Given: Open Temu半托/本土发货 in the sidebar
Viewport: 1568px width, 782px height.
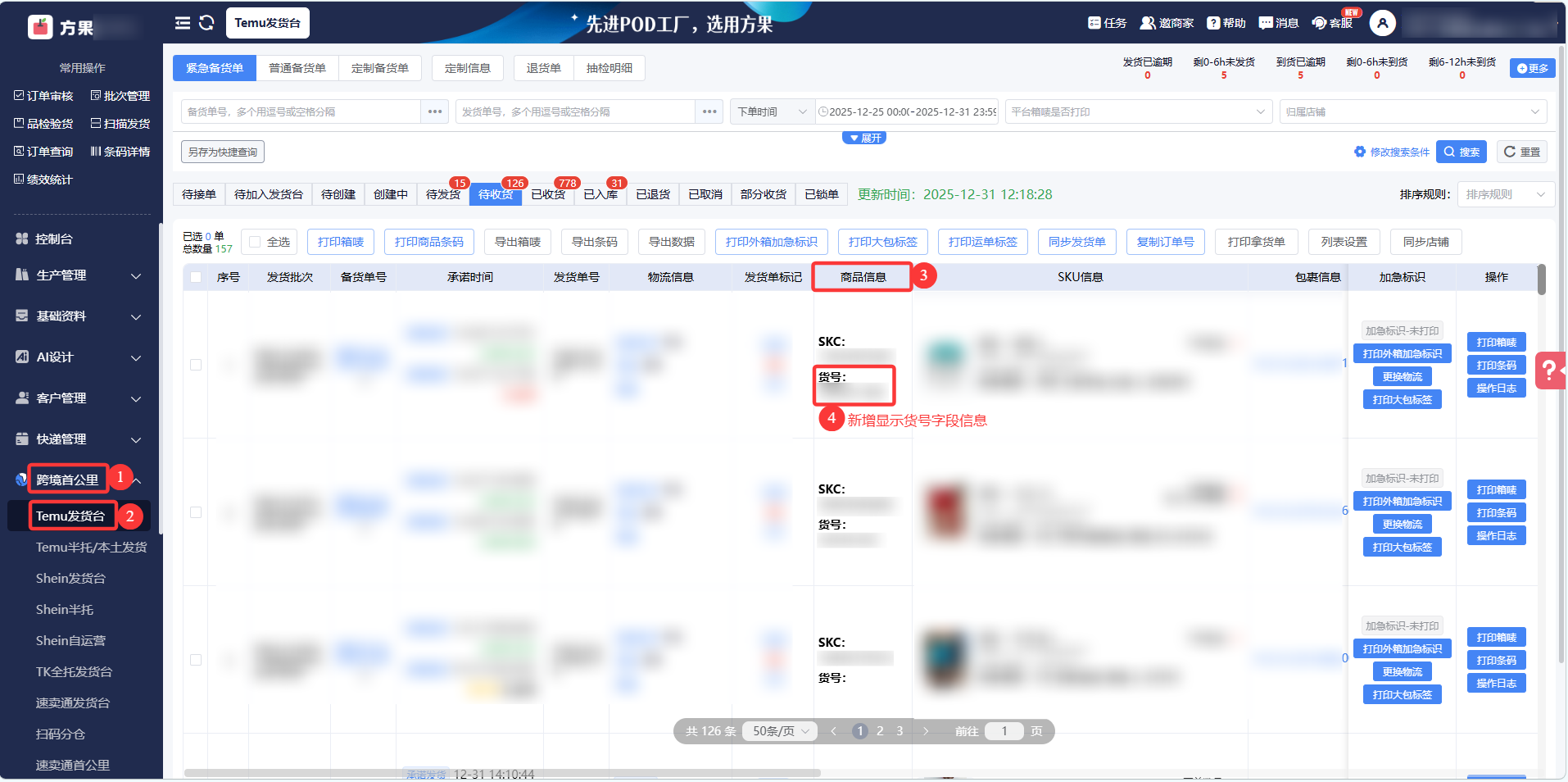Looking at the screenshot, I should [x=91, y=548].
